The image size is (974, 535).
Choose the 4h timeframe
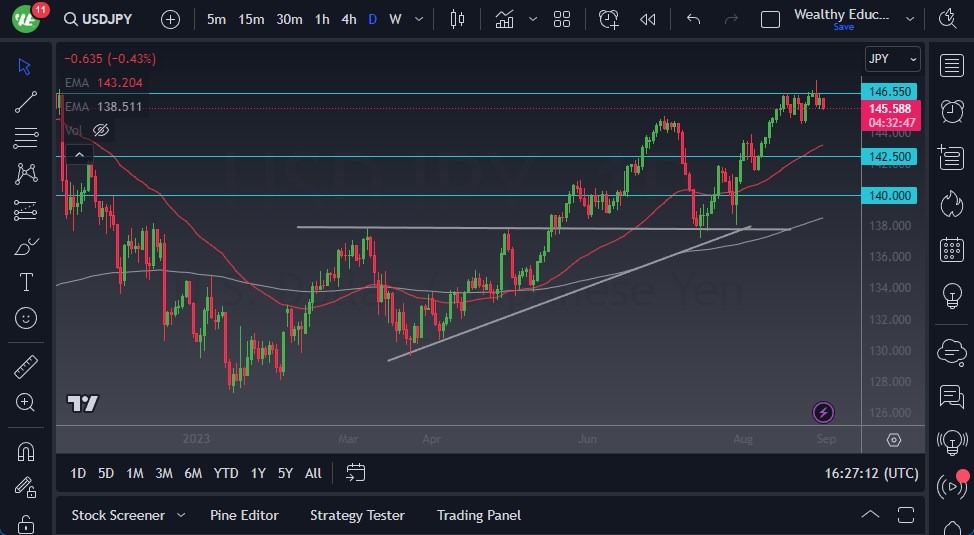348,19
